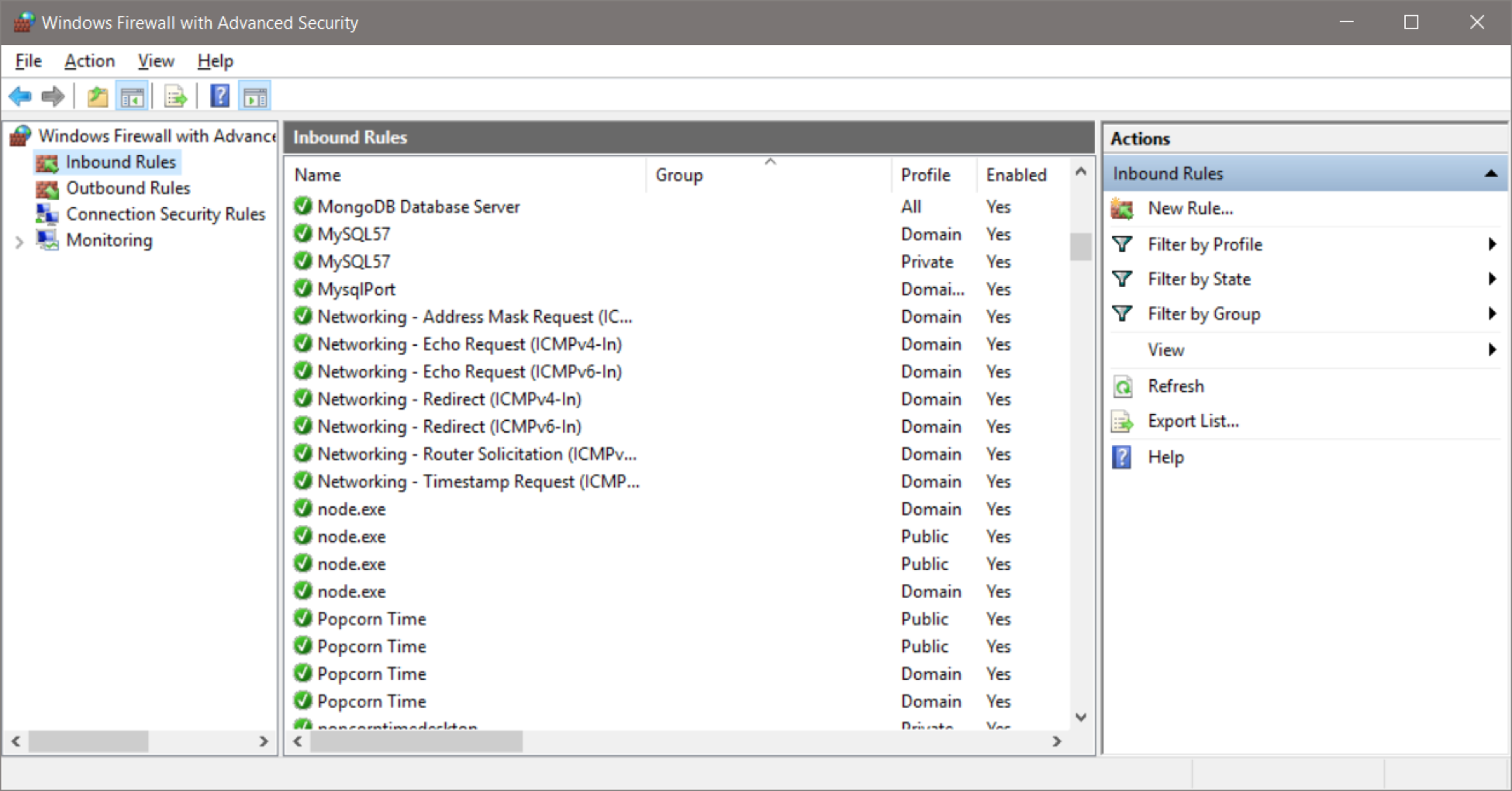1512x791 pixels.
Task: Select the MySQL57 rule with Private profile
Action: coord(354,262)
